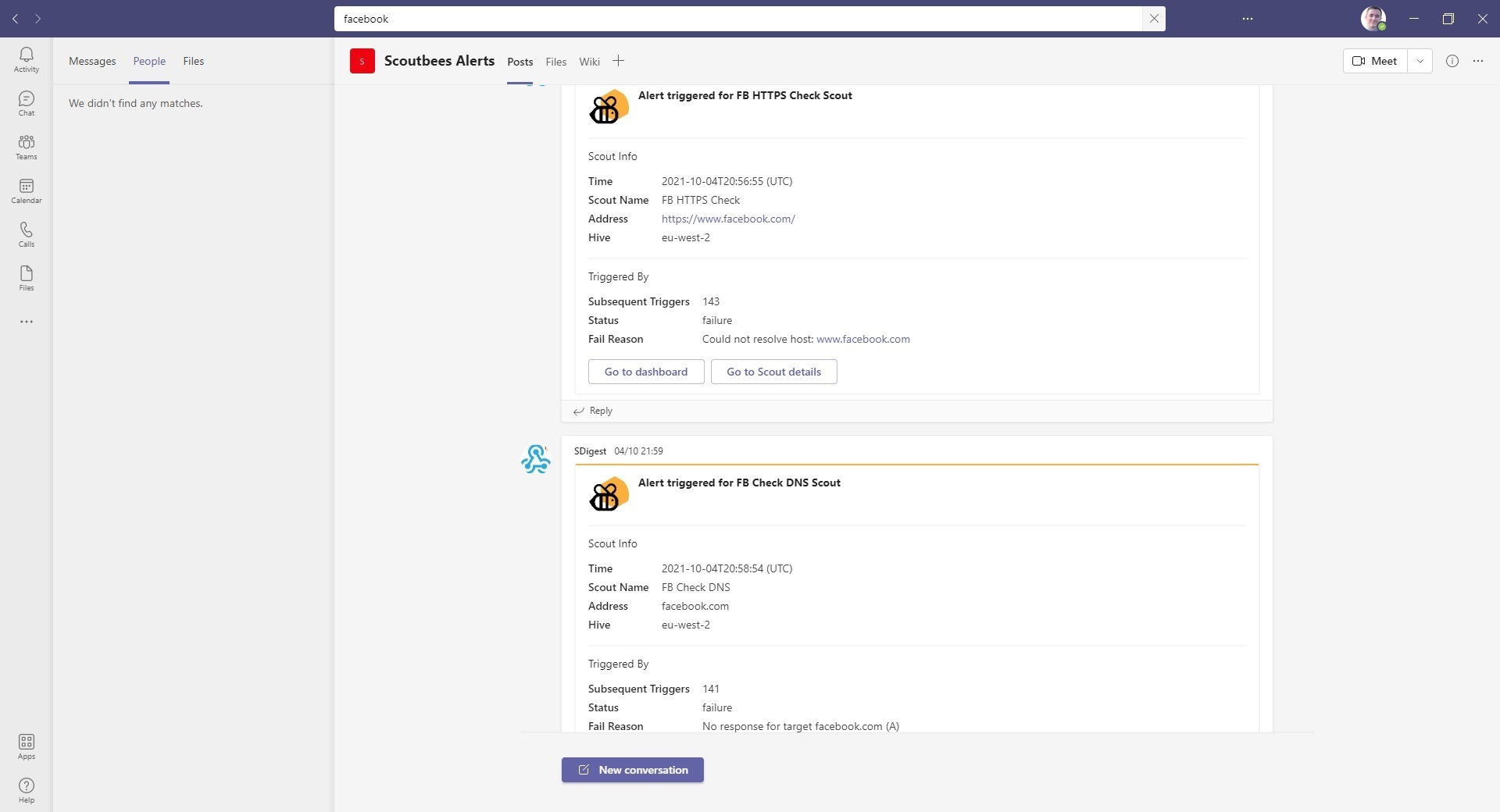Open more channel options ellipsis
The width and height of the screenshot is (1500, 812).
(1478, 61)
